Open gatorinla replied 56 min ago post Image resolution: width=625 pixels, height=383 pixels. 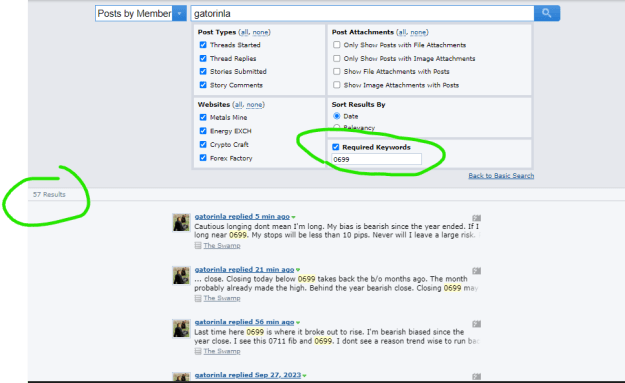tap(244, 322)
